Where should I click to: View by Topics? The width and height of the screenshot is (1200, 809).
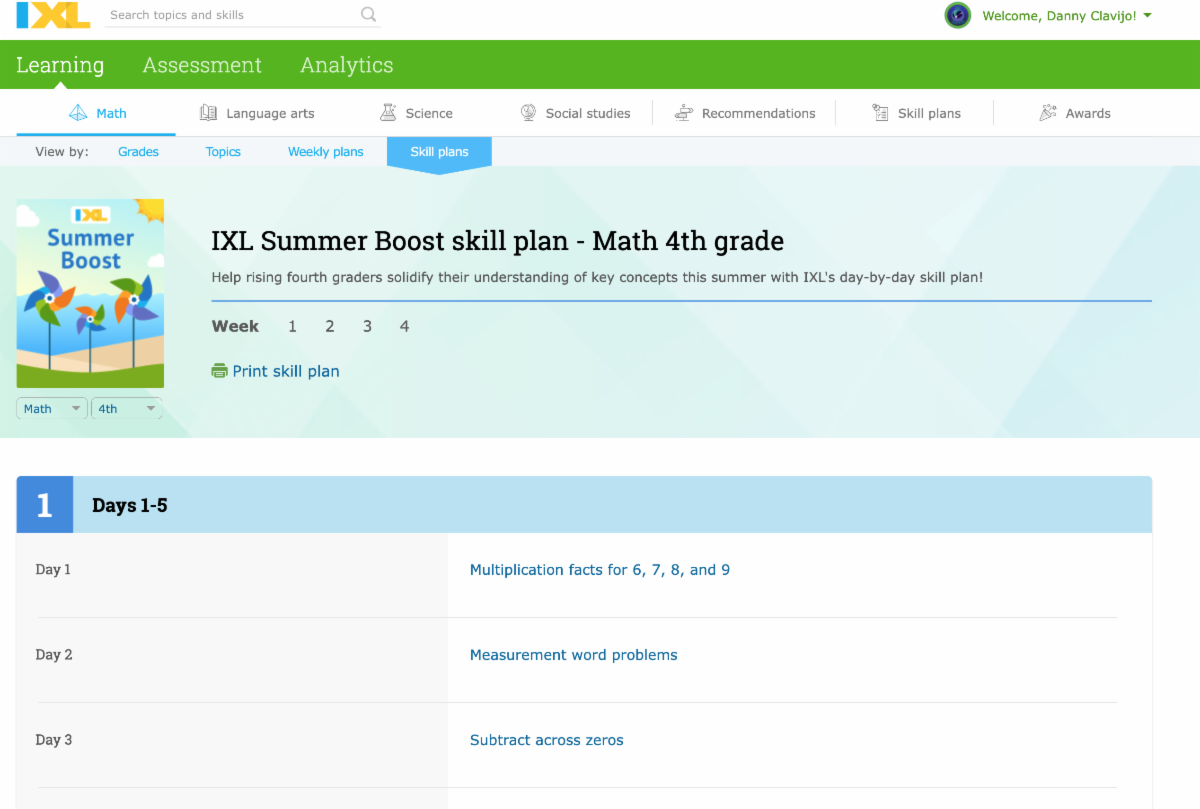pyautogui.click(x=223, y=152)
